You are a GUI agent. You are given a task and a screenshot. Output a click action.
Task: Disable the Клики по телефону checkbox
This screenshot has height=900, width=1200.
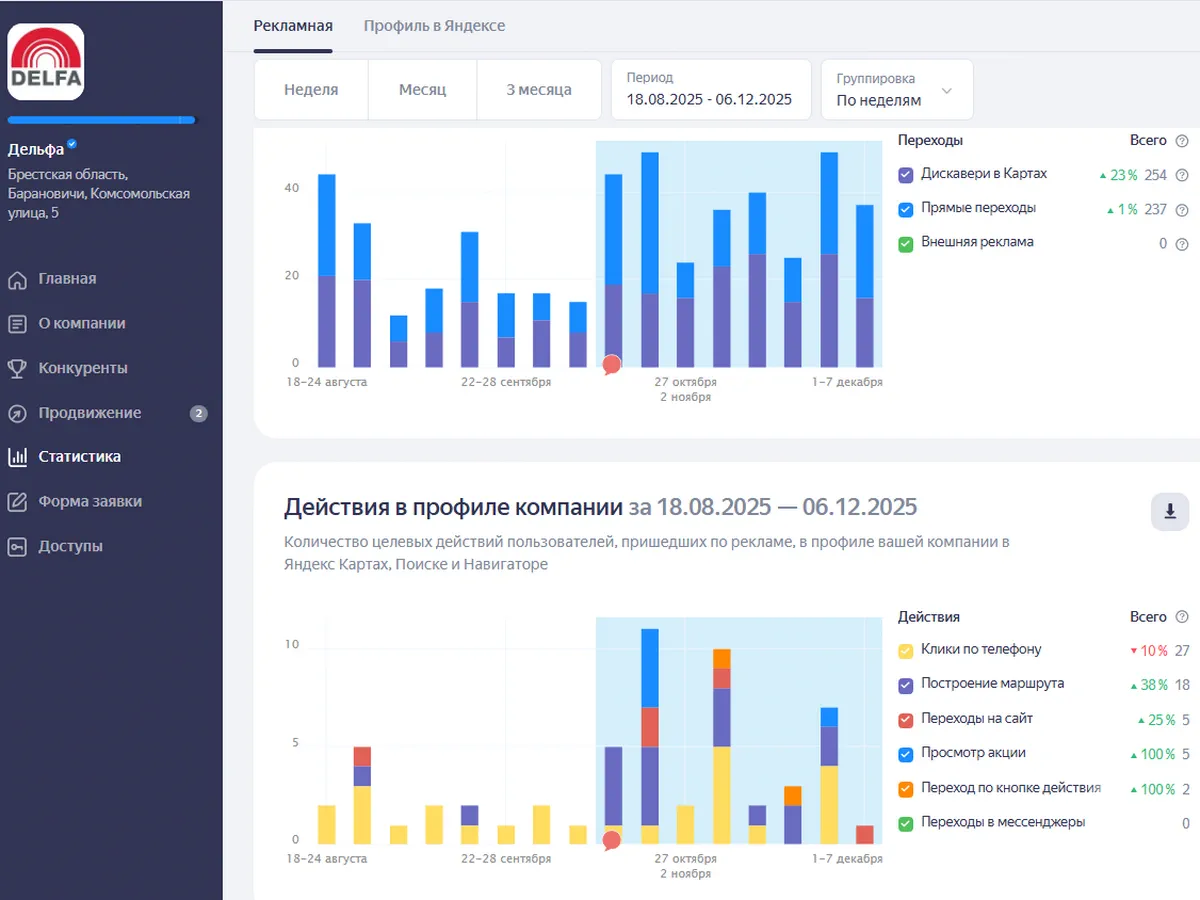906,651
